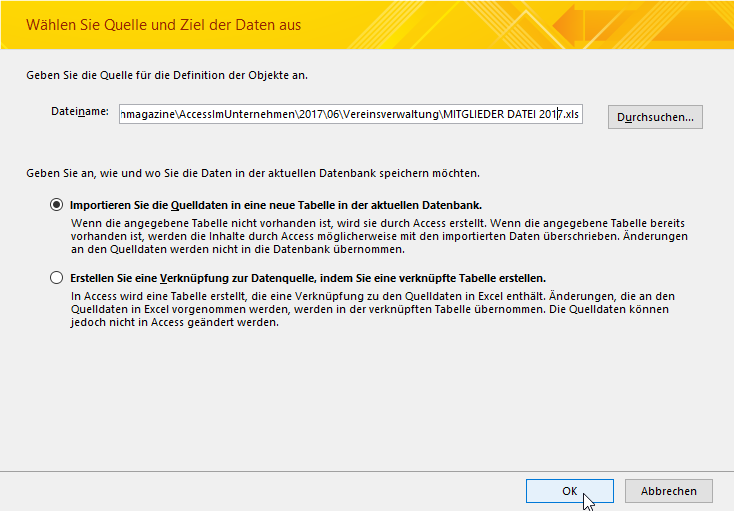This screenshot has height=511, width=734.
Task: Click the Dateiname label
Action: 79,112
